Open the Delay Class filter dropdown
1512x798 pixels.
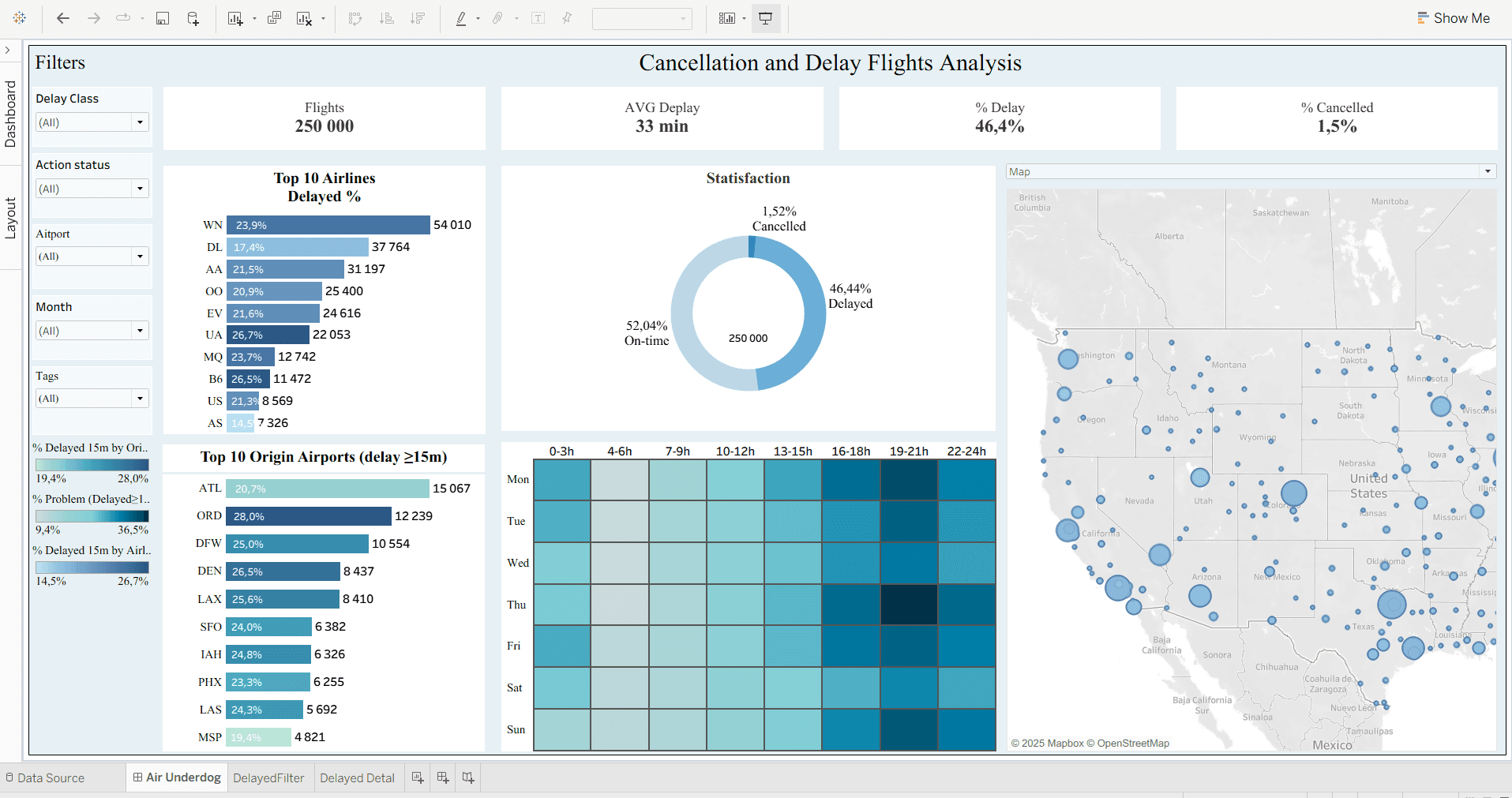click(x=140, y=122)
